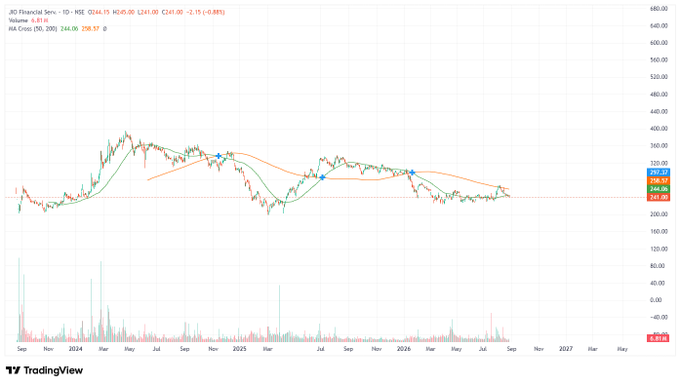Click the 520.00 price axis label

tap(659, 77)
